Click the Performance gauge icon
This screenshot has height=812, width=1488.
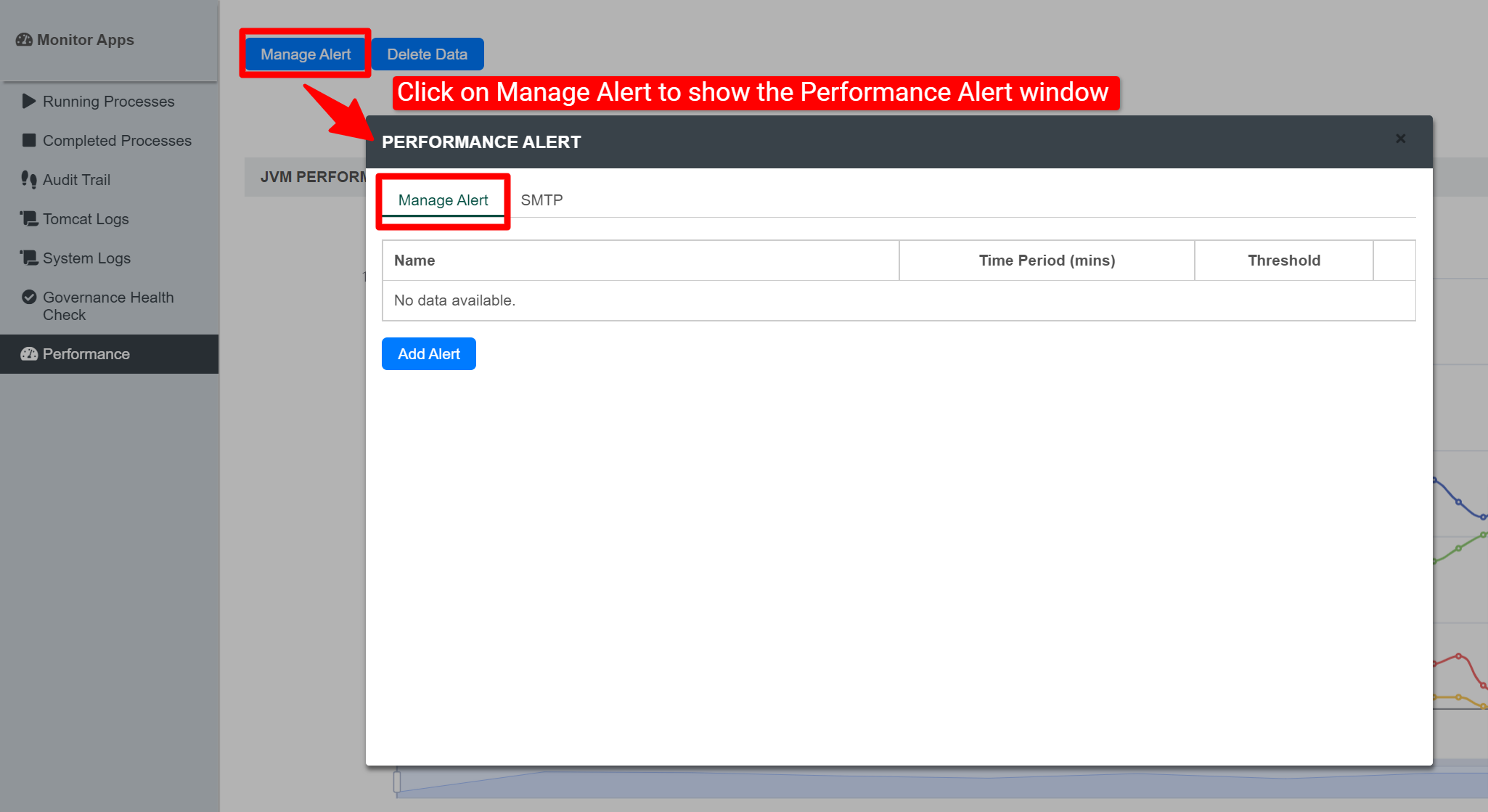pos(28,353)
